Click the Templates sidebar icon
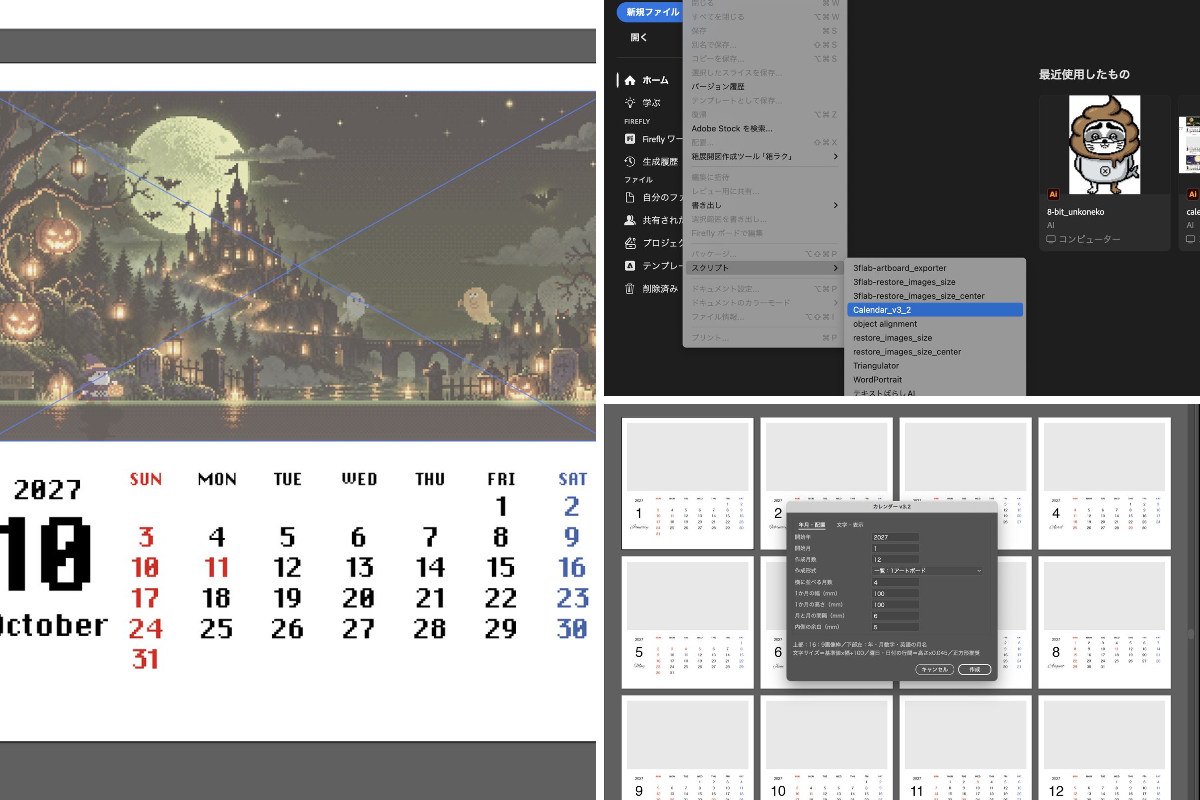The height and width of the screenshot is (800, 1200). coord(629,266)
